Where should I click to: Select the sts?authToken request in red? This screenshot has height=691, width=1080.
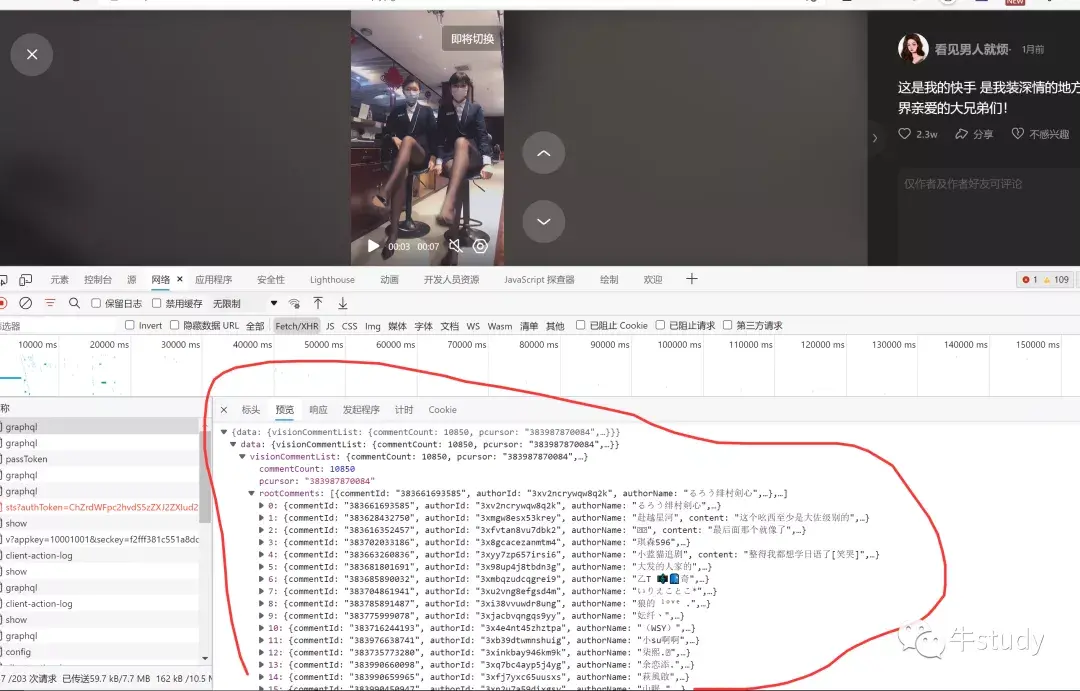(x=100, y=507)
